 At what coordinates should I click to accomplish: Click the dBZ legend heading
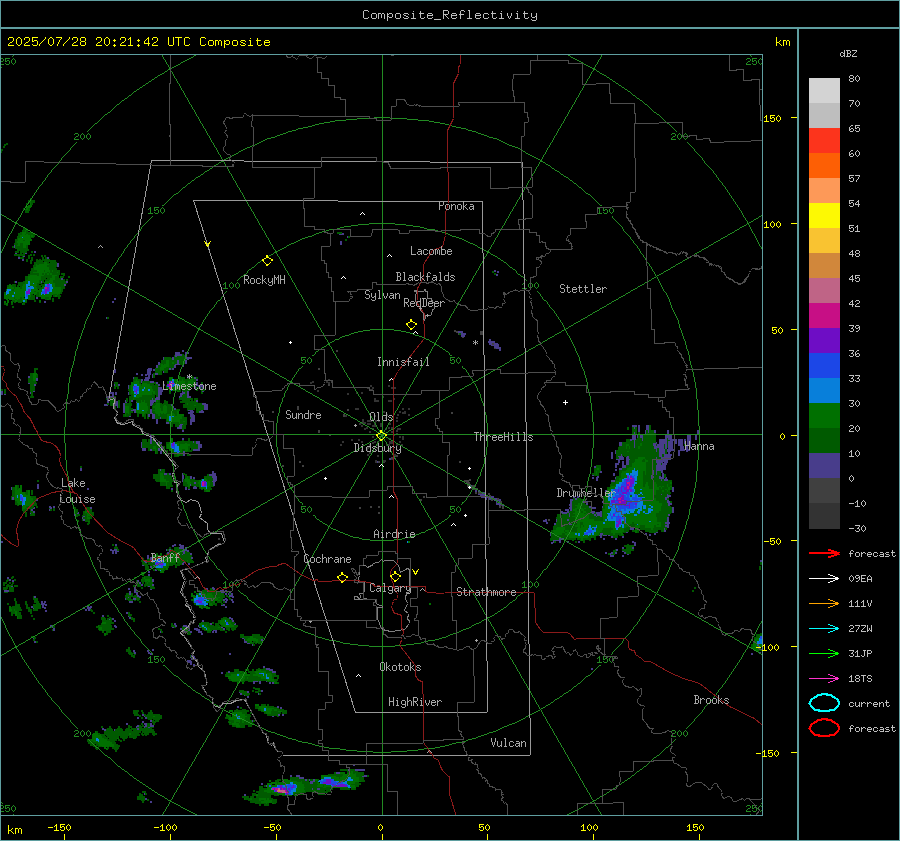tap(848, 54)
